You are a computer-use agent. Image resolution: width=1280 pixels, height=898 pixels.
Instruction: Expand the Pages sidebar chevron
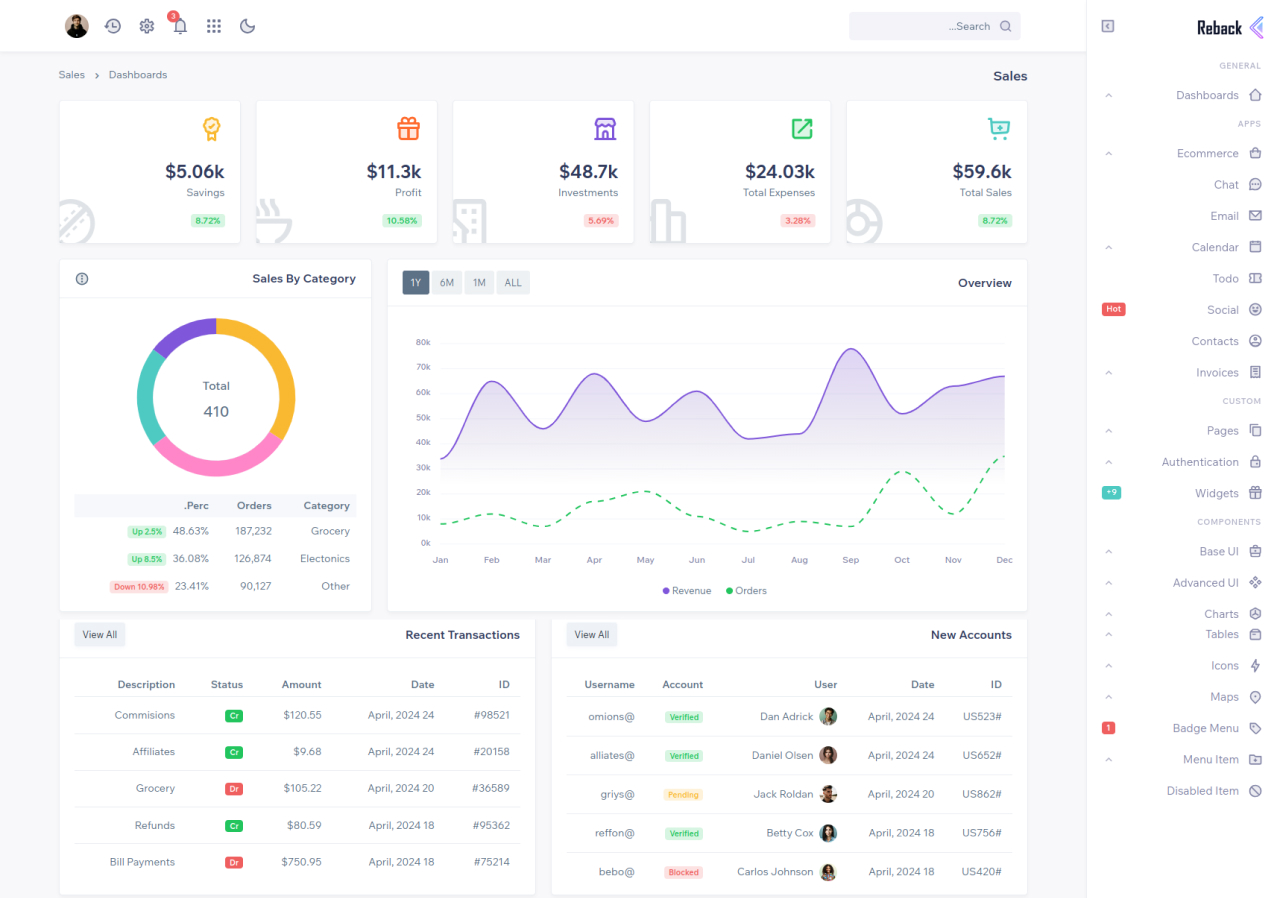coord(1108,431)
